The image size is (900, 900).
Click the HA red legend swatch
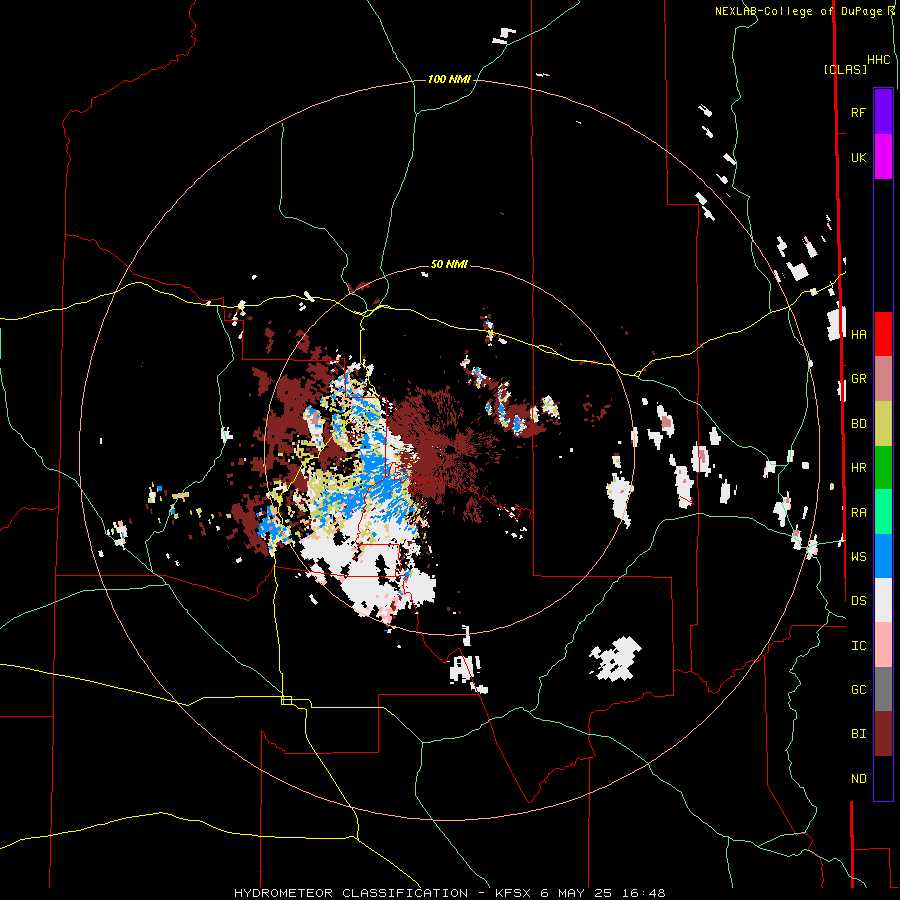pos(883,334)
